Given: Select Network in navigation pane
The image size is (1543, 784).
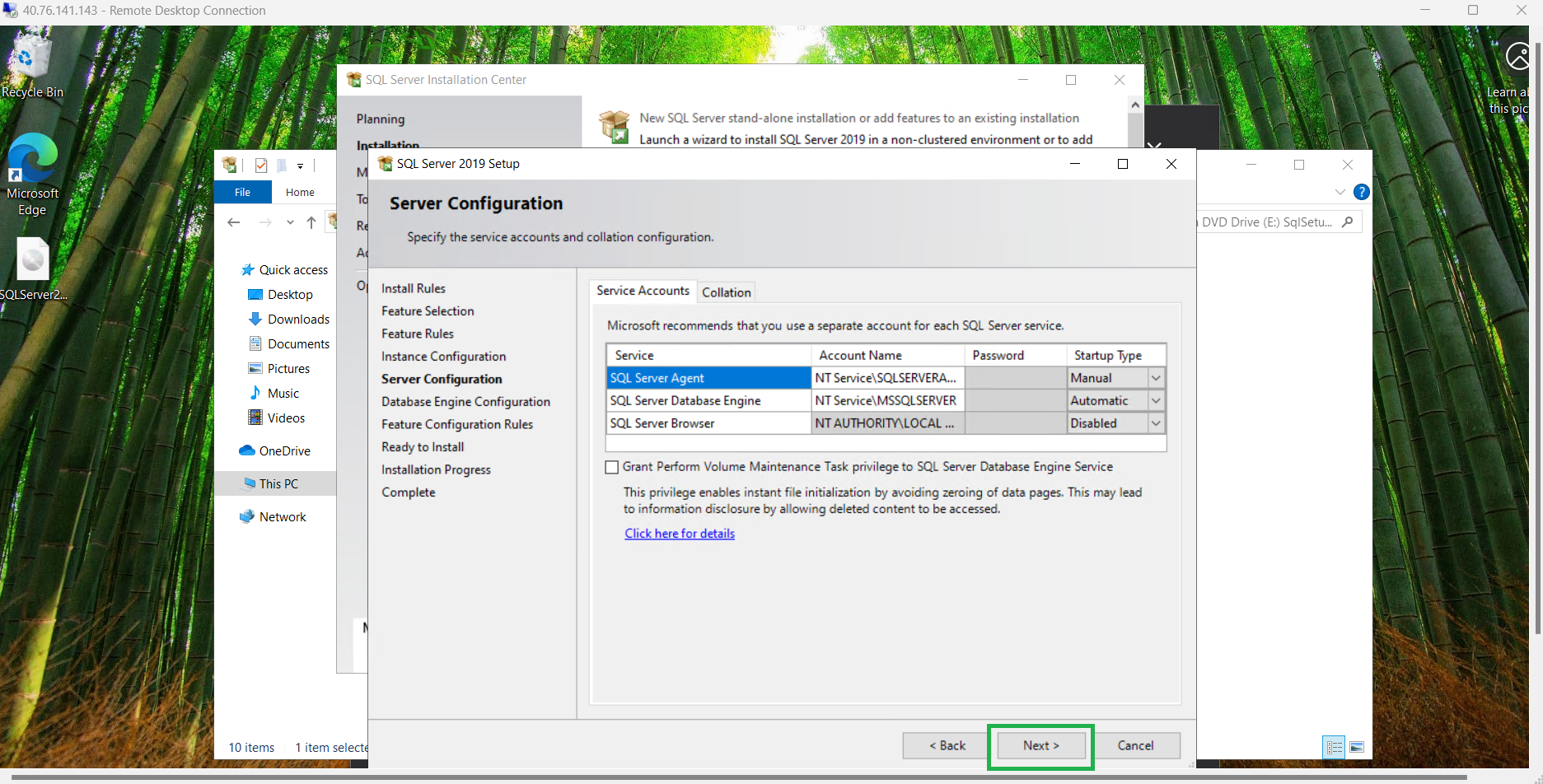Looking at the screenshot, I should pyautogui.click(x=273, y=517).
